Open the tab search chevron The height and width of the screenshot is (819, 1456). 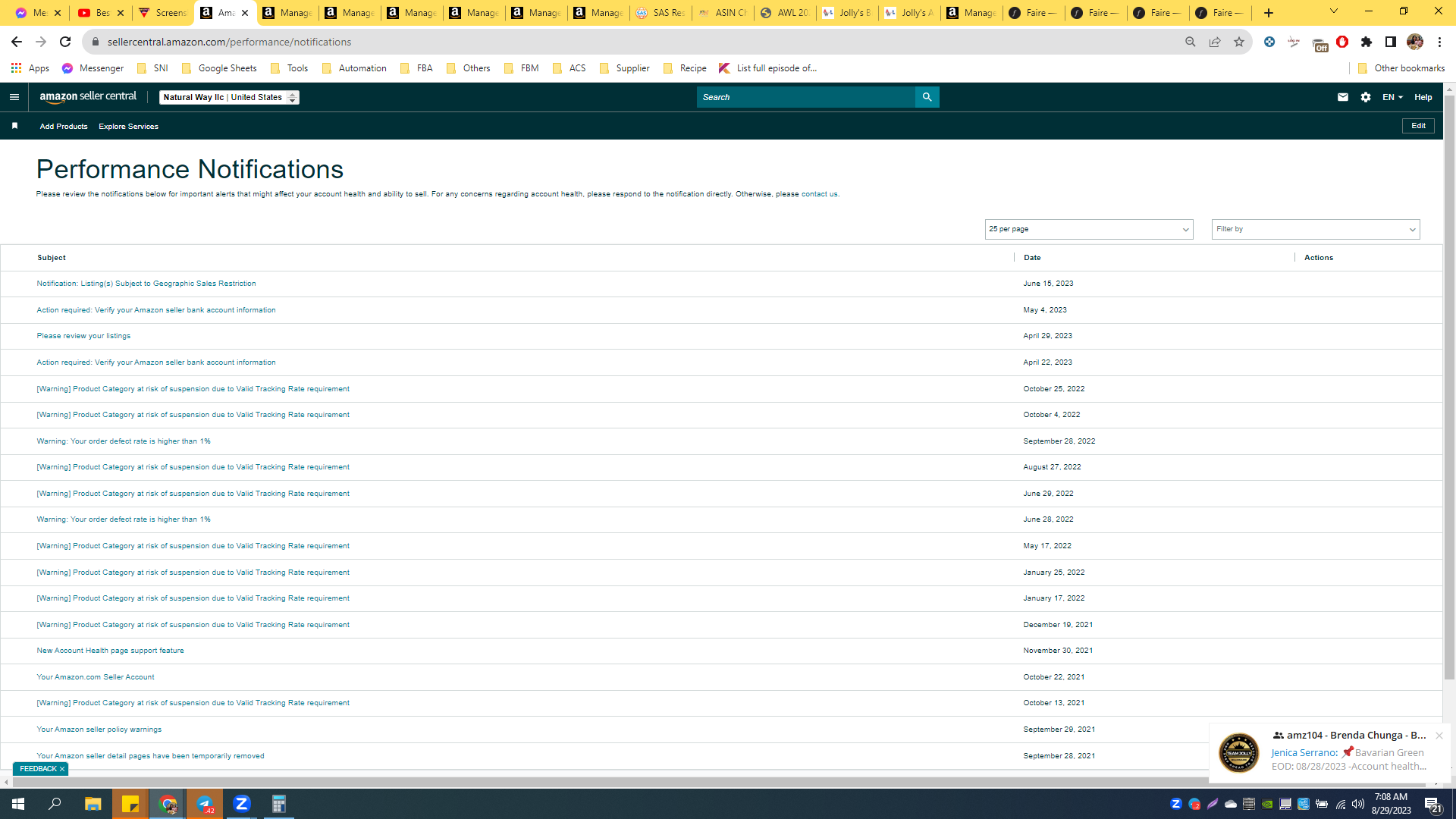click(1334, 11)
